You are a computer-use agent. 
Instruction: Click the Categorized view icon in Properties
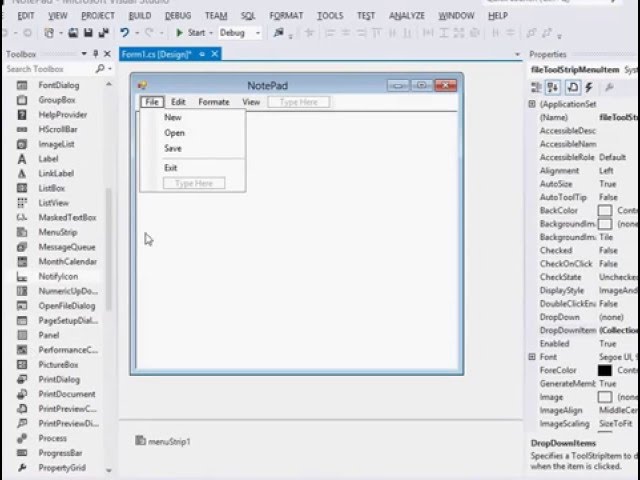point(536,87)
